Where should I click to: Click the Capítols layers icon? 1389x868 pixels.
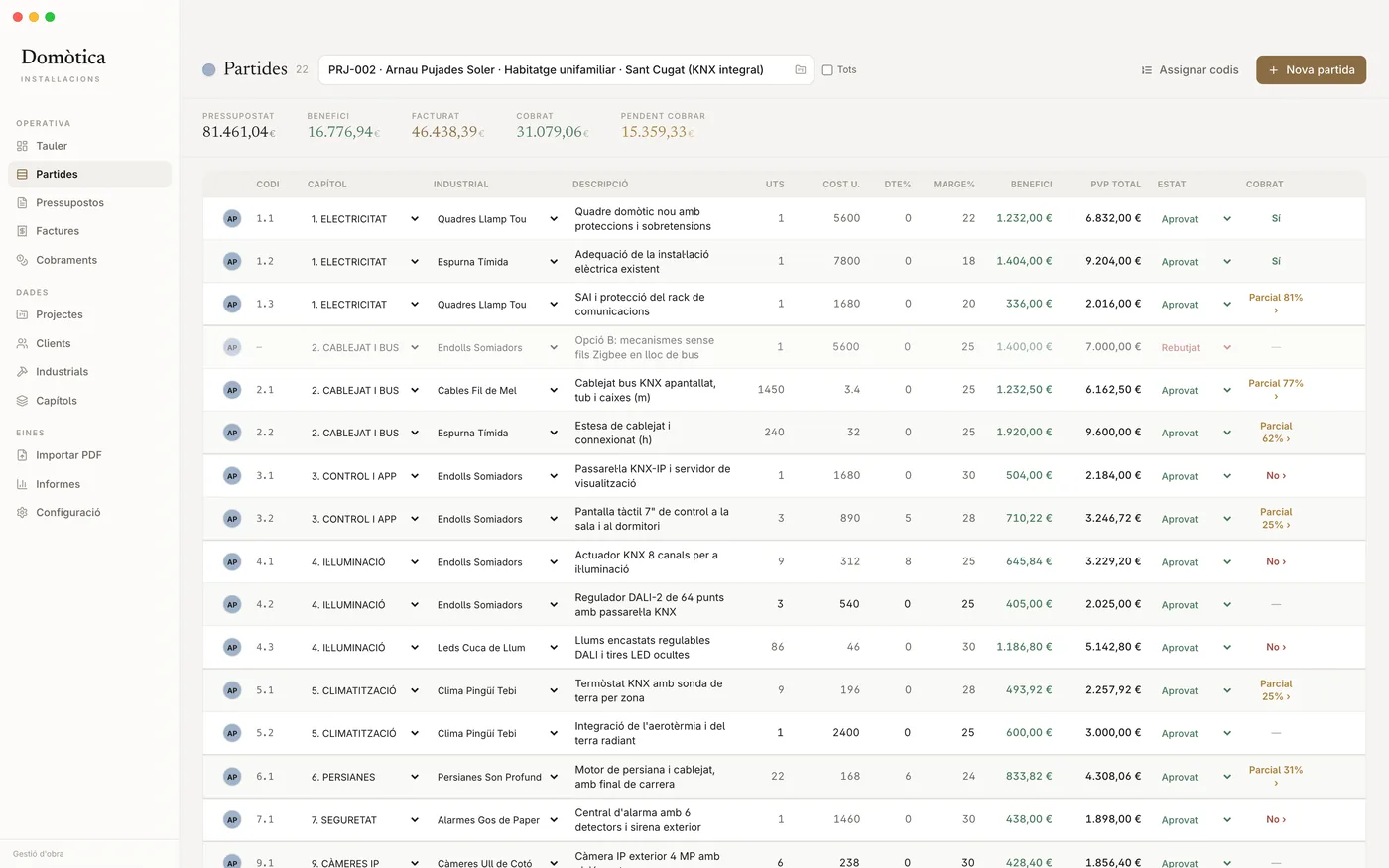(22, 401)
